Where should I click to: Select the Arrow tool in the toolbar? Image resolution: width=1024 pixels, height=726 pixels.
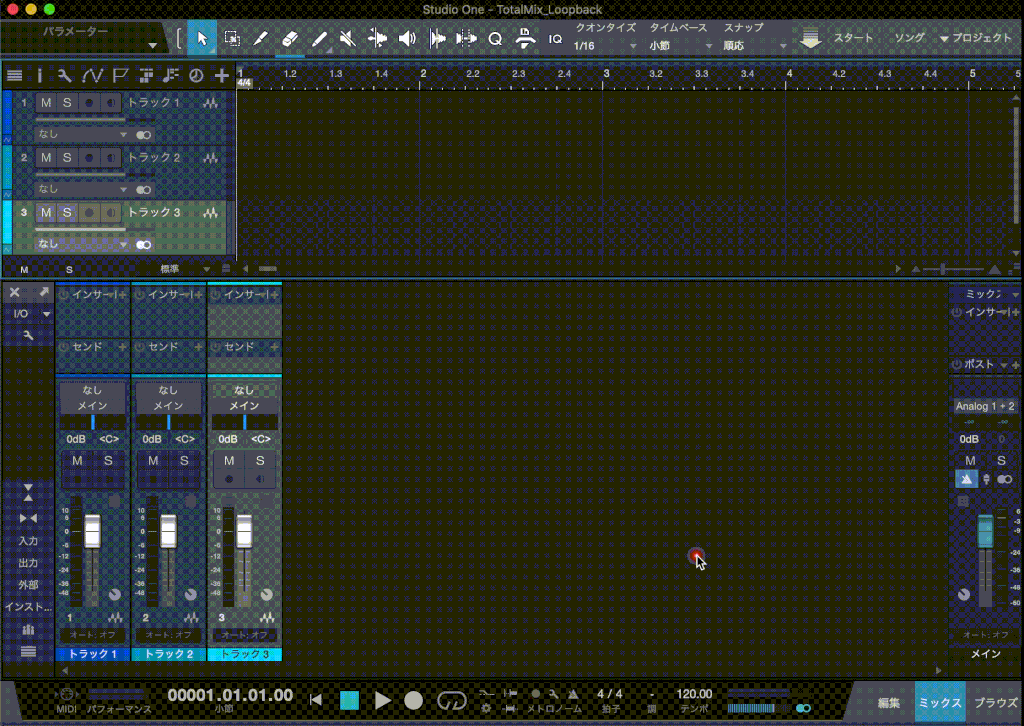[x=201, y=38]
